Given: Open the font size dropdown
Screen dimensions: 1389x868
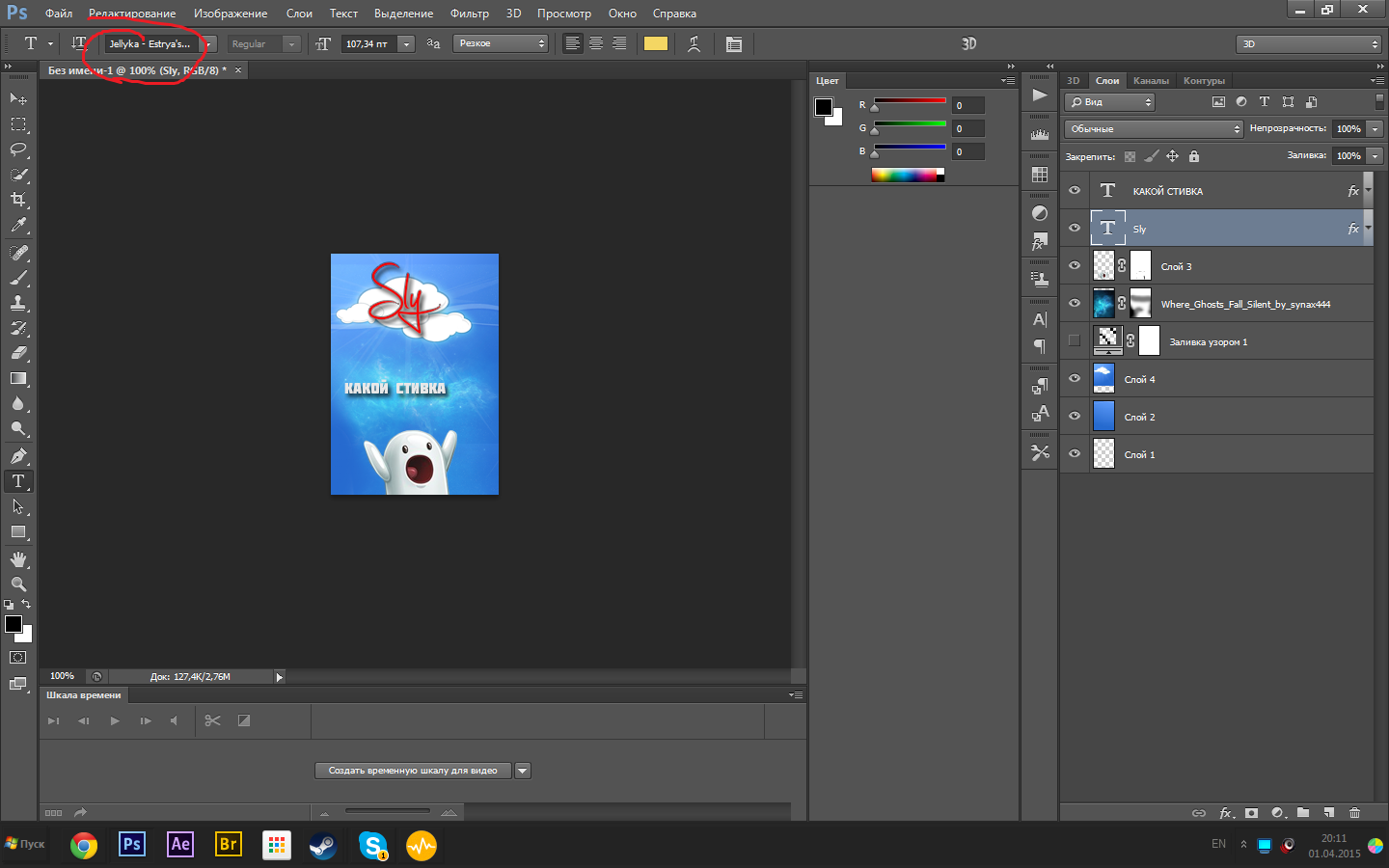Looking at the screenshot, I should pos(407,43).
